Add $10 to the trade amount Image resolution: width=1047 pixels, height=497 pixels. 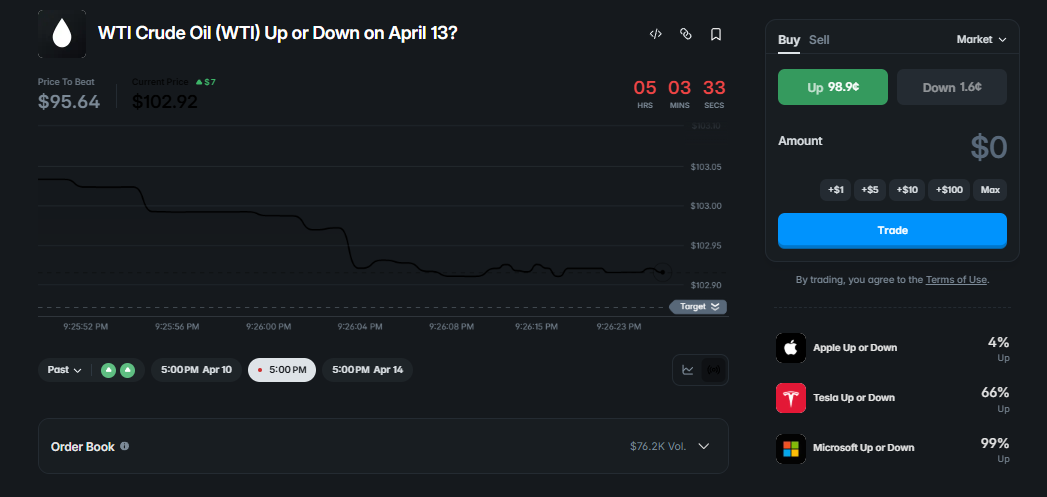(x=907, y=190)
